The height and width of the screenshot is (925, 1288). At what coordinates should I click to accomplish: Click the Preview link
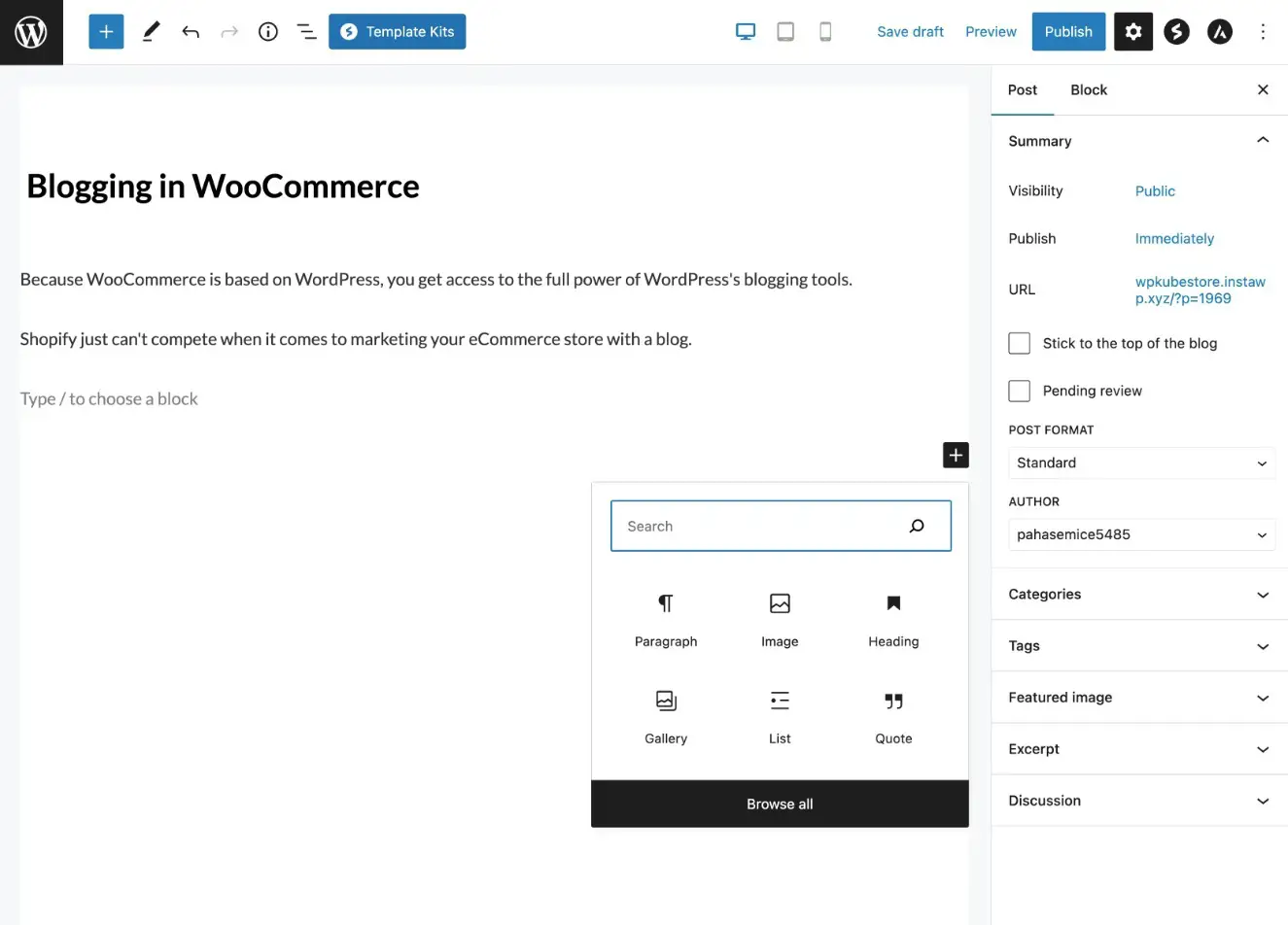(991, 32)
